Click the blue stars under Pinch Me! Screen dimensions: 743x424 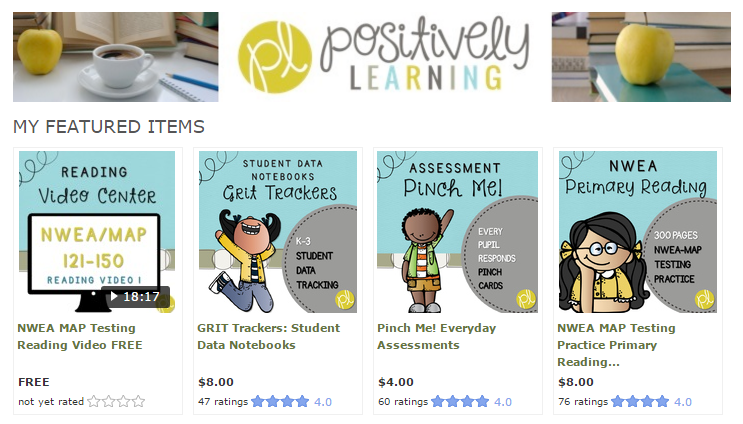460,402
